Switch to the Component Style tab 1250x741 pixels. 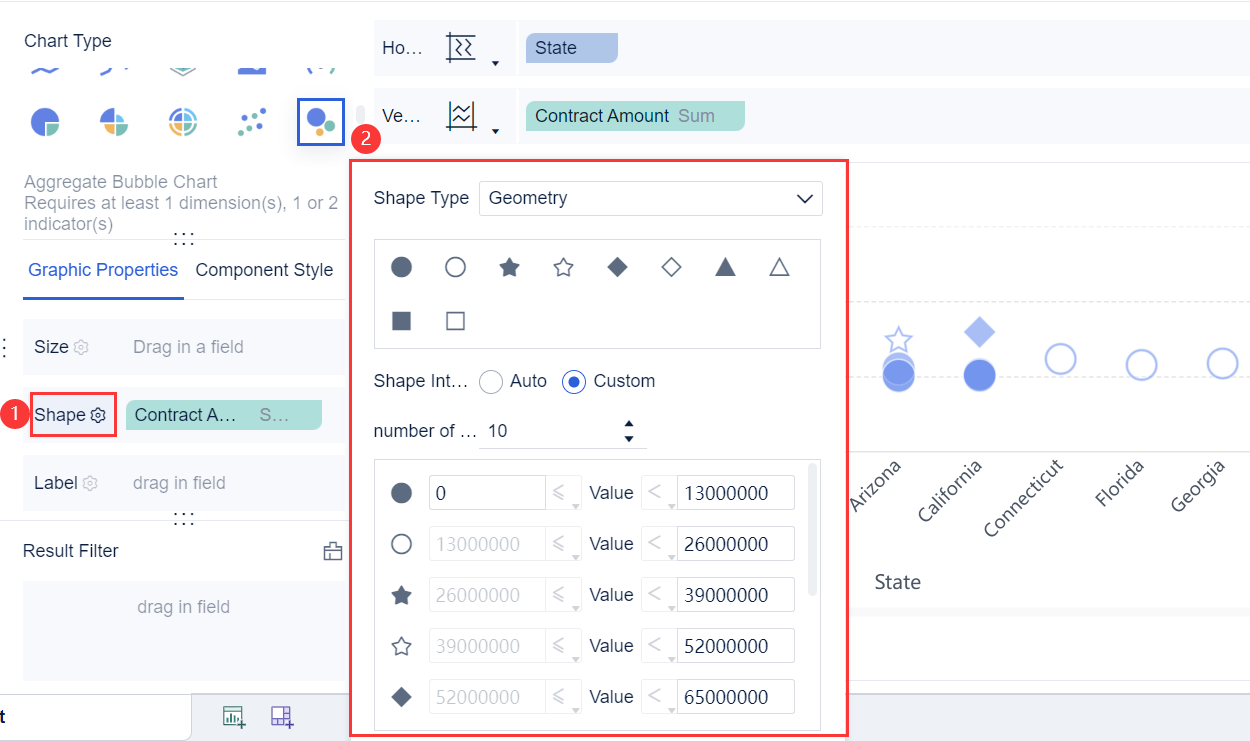[x=264, y=270]
